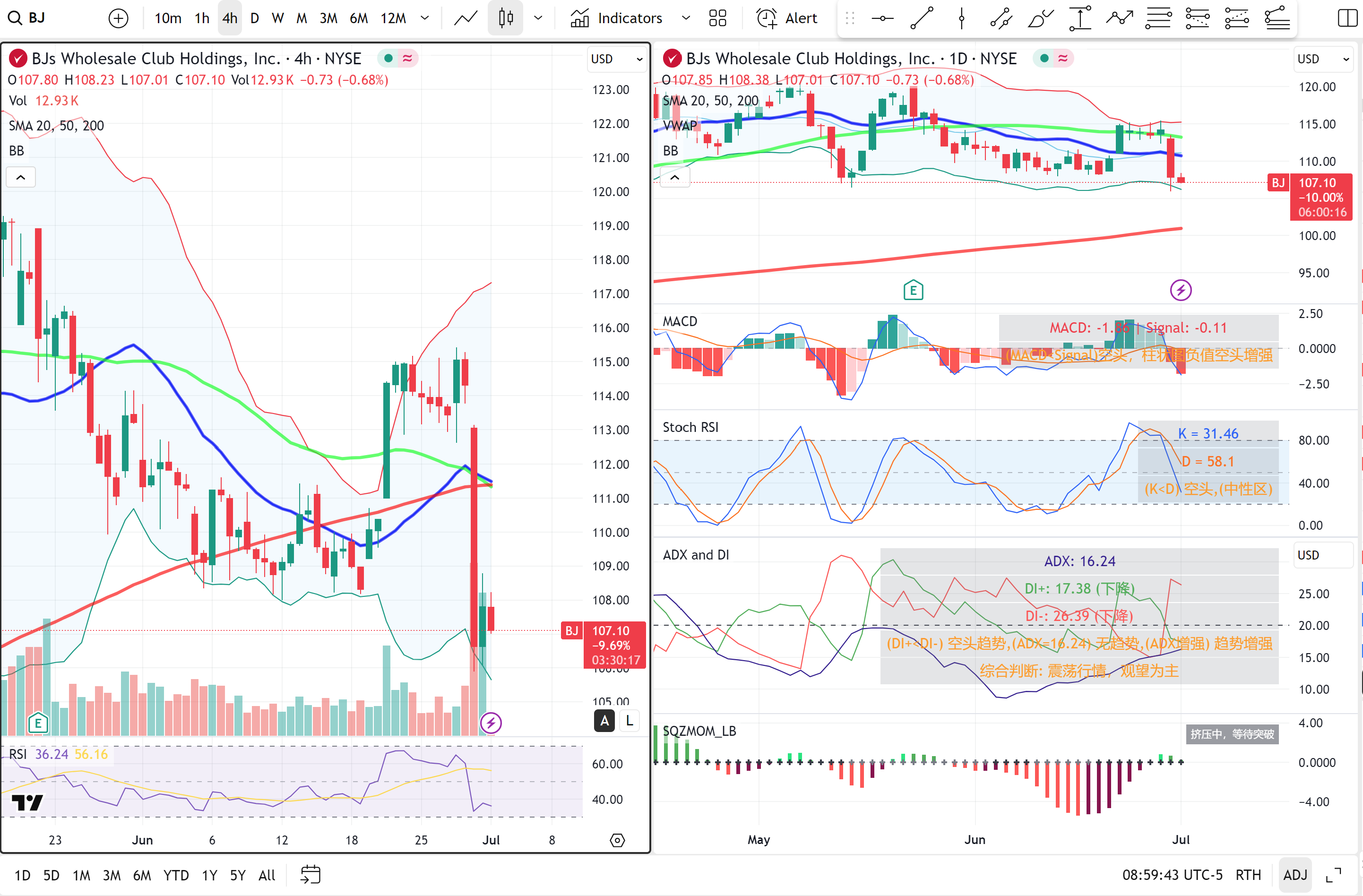Open the Go-to-date calendar icon
This screenshot has width=1363, height=896.
click(310, 875)
